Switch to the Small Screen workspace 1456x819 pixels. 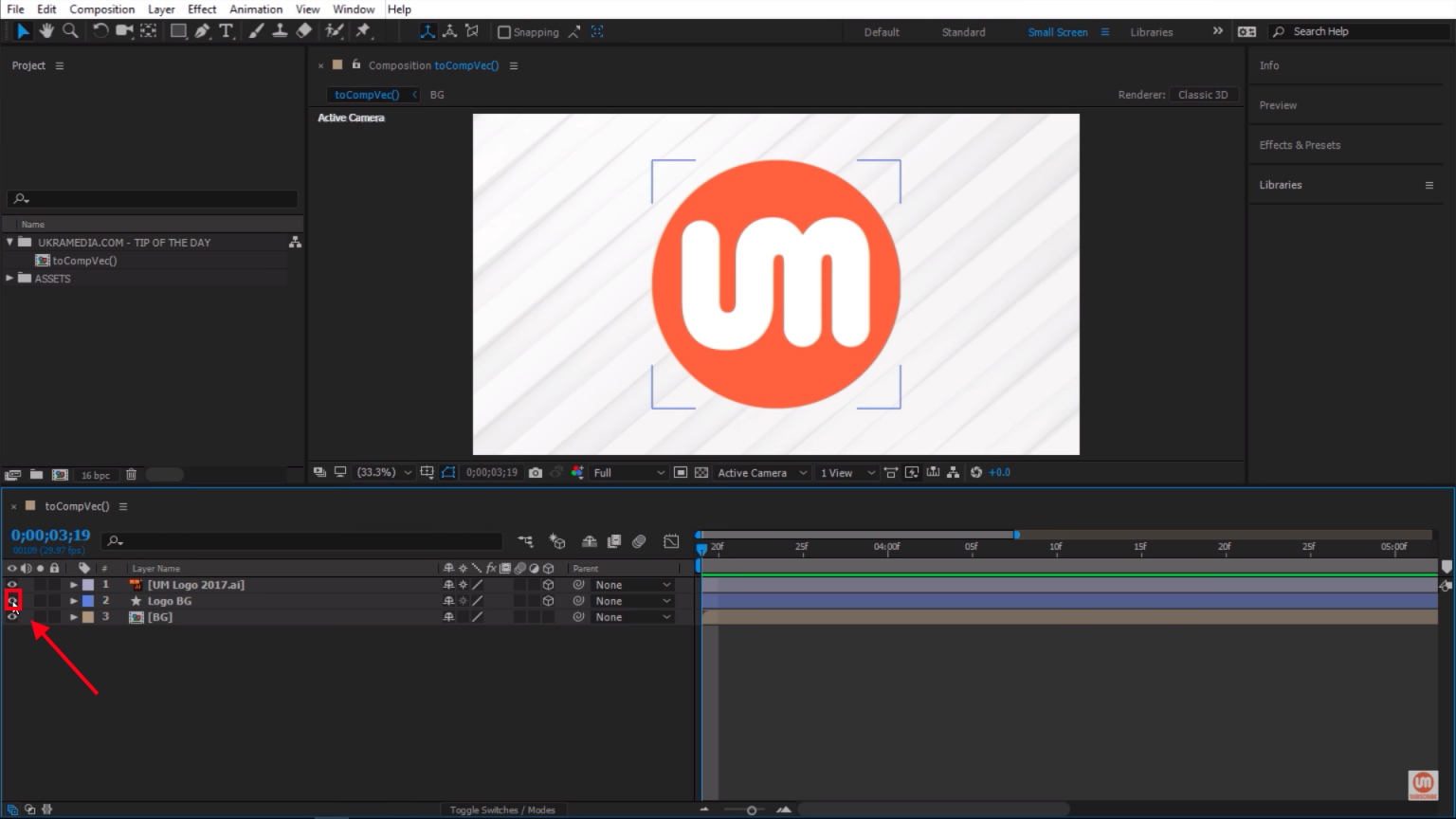pos(1057,32)
